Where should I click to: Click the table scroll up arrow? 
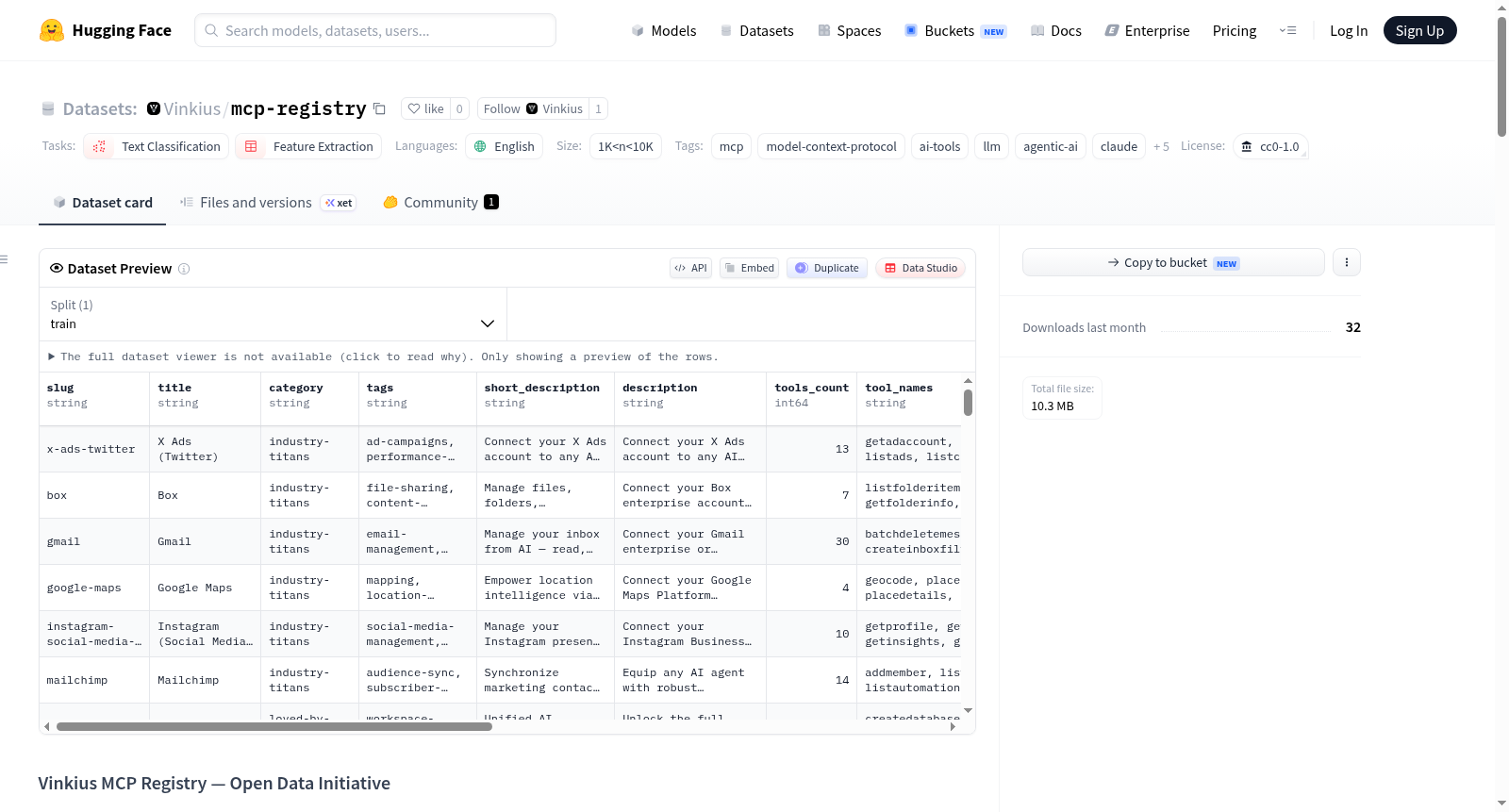(x=968, y=381)
